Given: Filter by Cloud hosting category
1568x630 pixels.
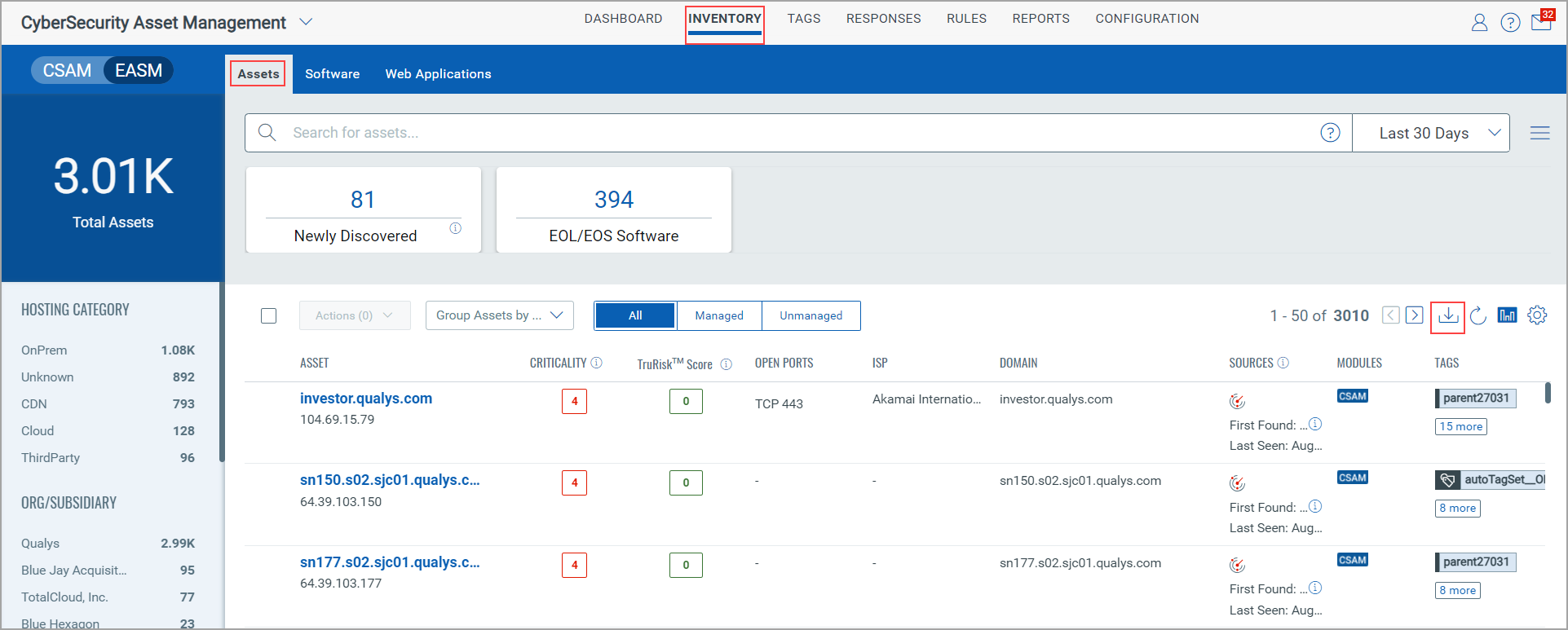Looking at the screenshot, I should 108,430.
